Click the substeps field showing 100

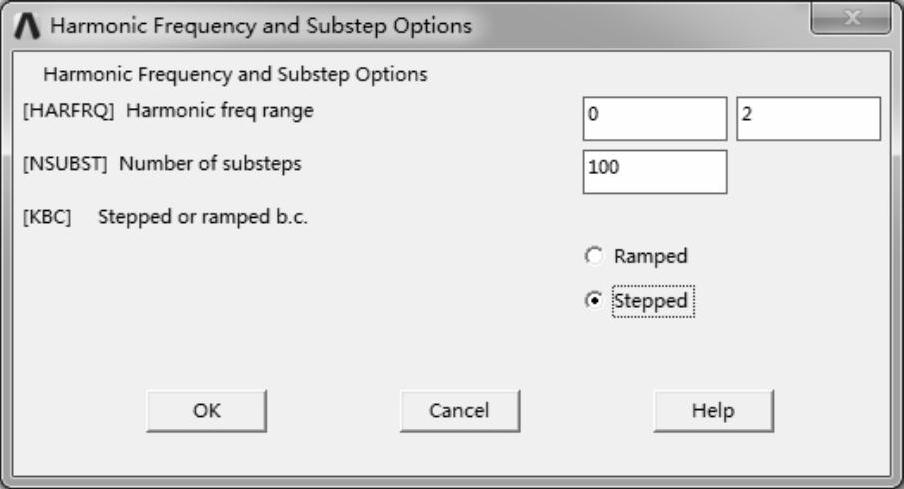click(x=654, y=172)
